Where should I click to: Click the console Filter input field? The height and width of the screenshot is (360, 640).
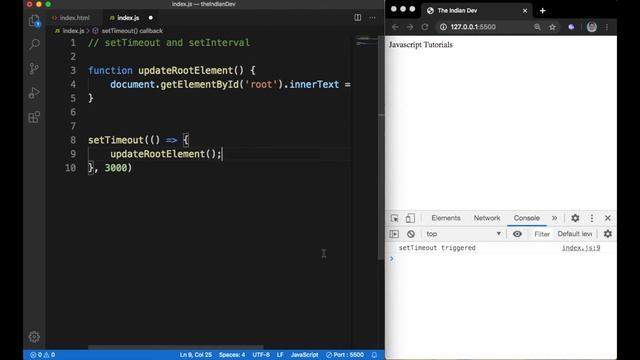point(542,234)
